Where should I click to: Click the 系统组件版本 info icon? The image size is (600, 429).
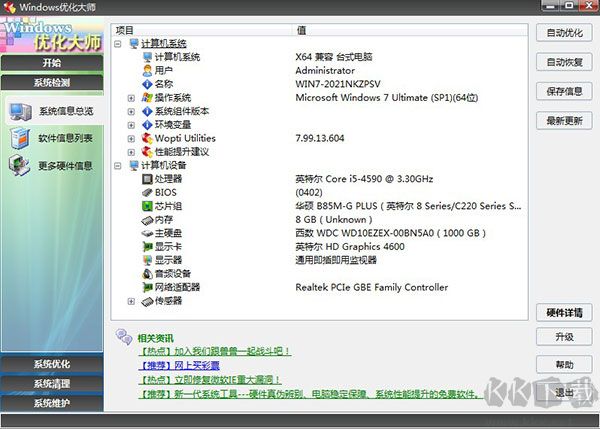pyautogui.click(x=147, y=111)
